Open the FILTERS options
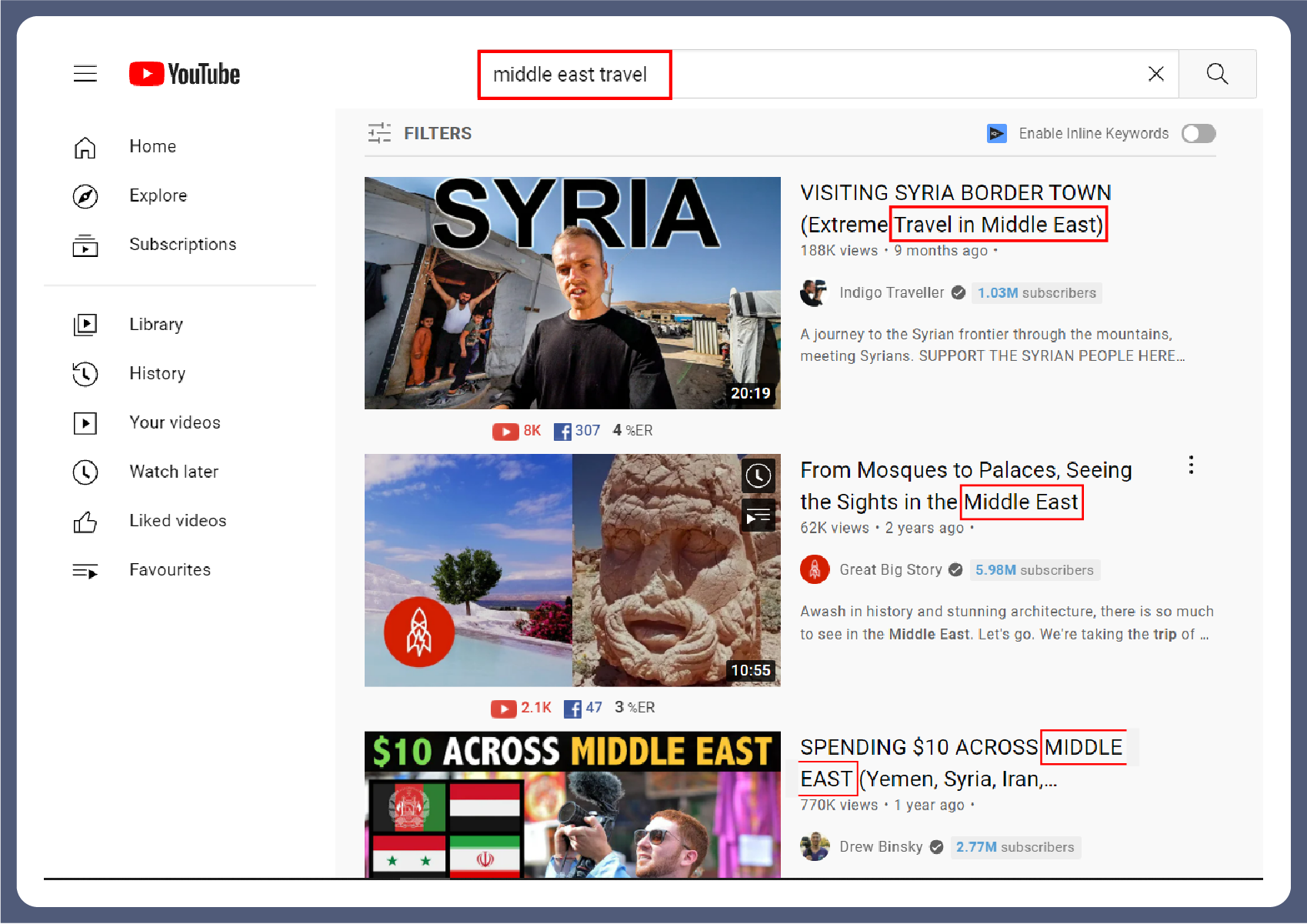Viewport: 1307px width, 924px height. tap(420, 133)
